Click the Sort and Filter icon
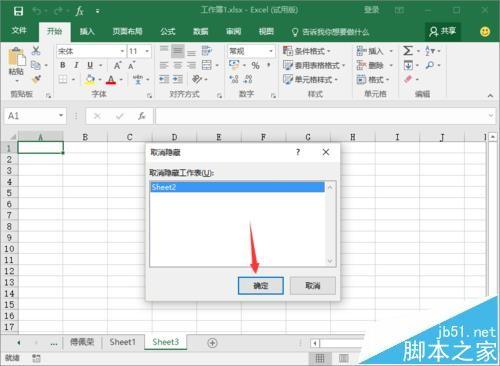500x366 pixels. point(430,51)
